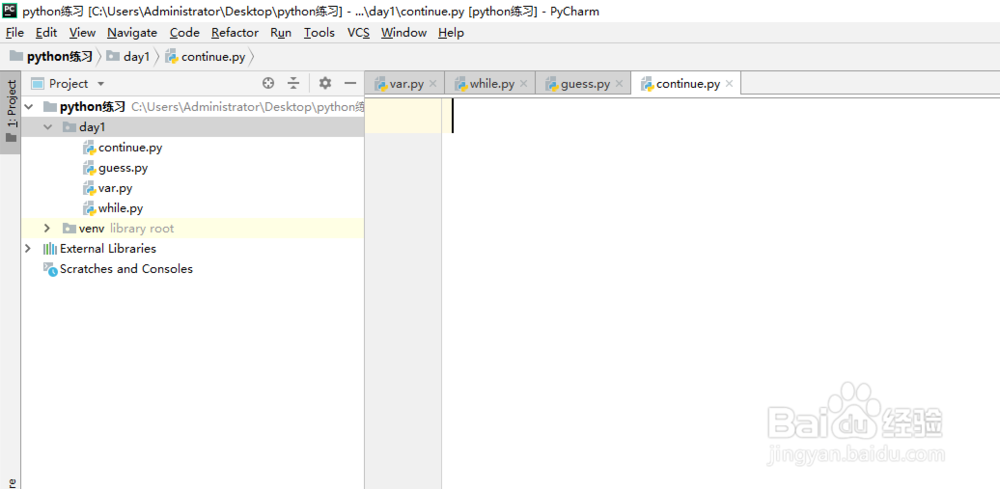Screen dimensions: 1000x489
Task: Hide the Project panel with minus icon
Action: pos(350,83)
